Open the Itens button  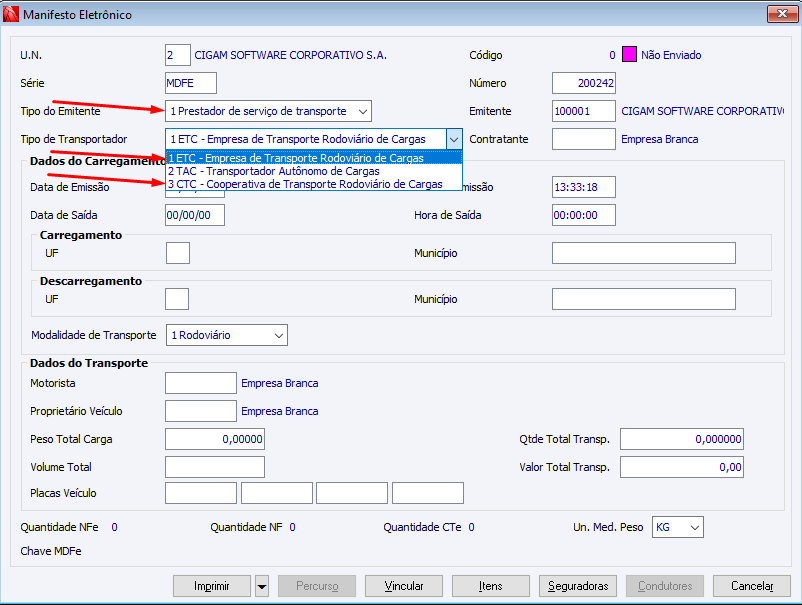[x=491, y=586]
